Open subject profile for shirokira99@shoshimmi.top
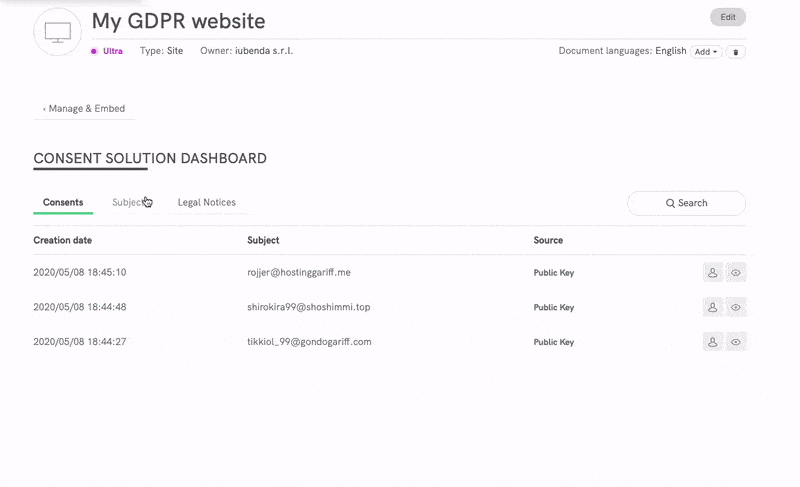The image size is (800, 487). click(x=713, y=307)
